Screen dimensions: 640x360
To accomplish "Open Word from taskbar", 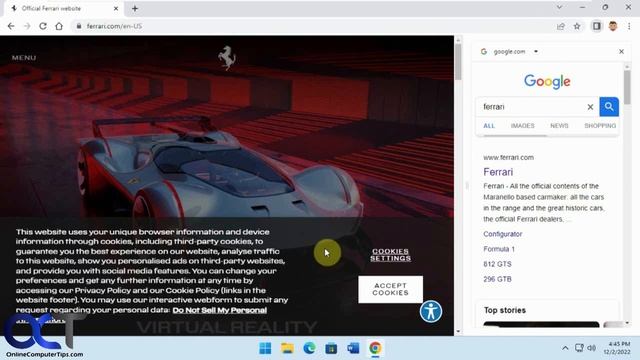I will 353,348.
